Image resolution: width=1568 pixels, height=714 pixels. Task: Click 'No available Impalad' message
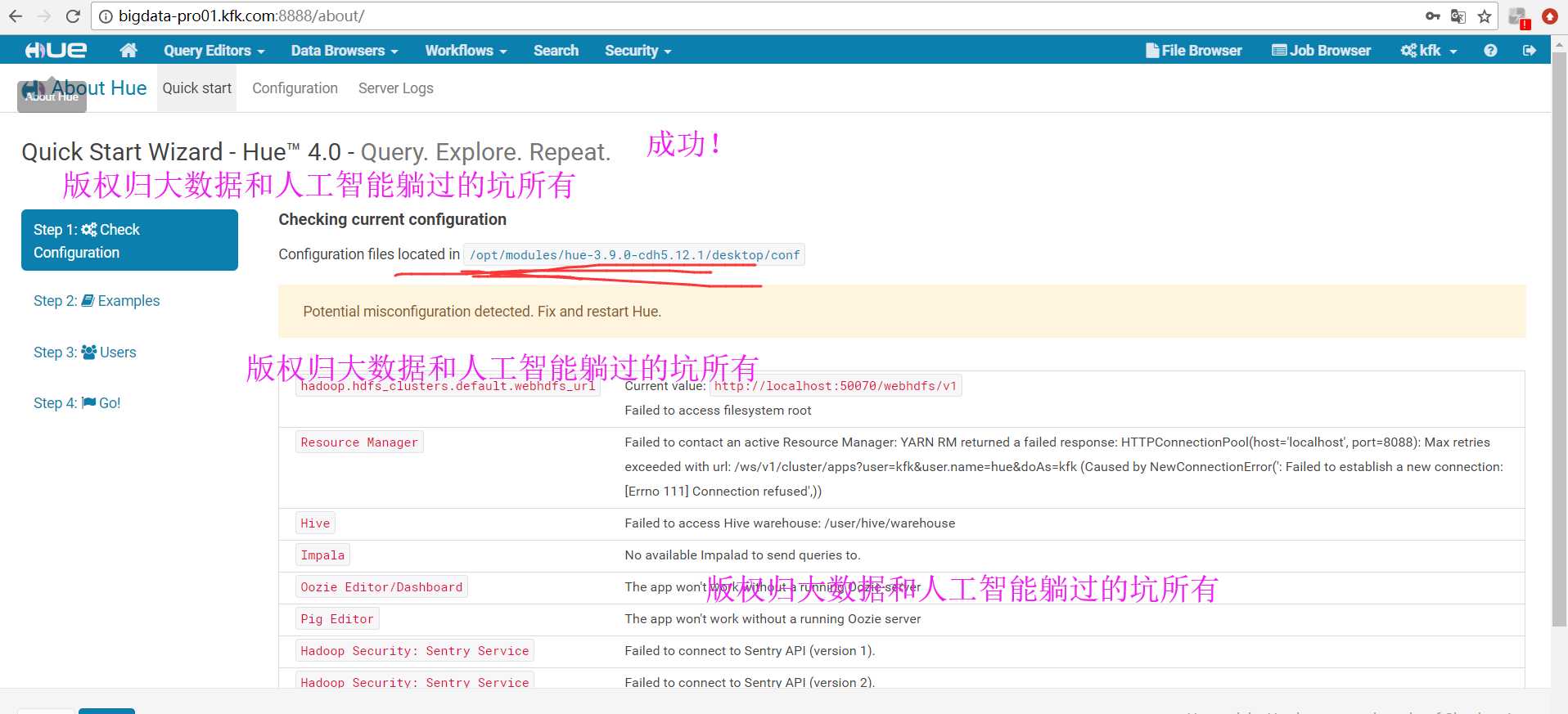tap(742, 555)
